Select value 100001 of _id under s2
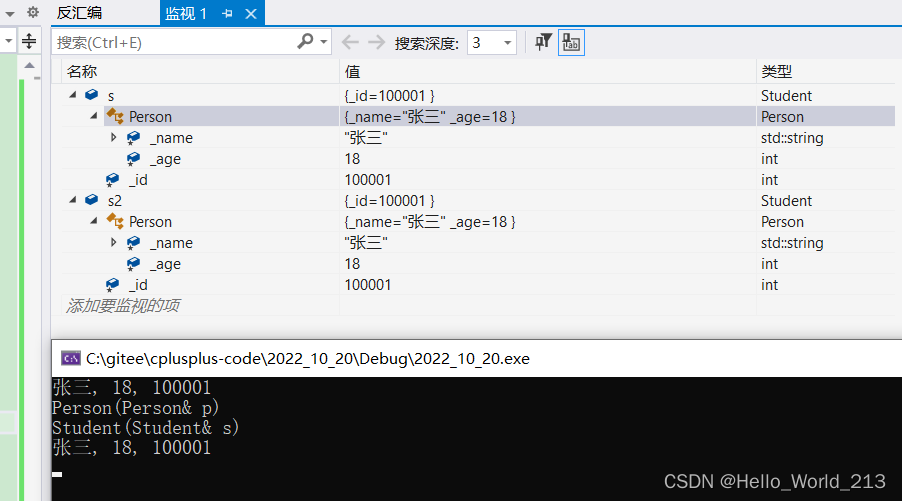 pyautogui.click(x=368, y=285)
